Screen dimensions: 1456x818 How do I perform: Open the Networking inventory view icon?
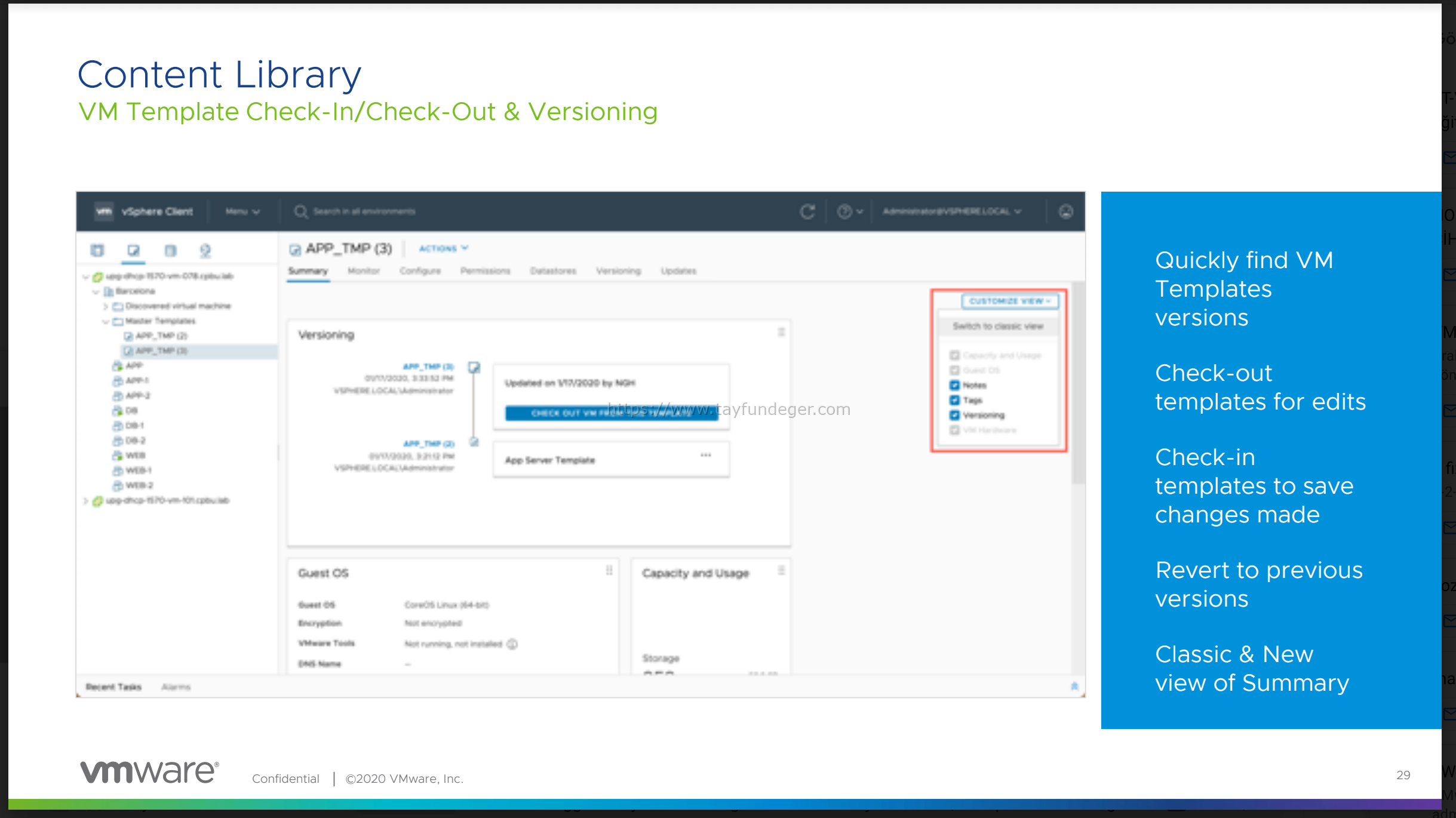click(206, 251)
